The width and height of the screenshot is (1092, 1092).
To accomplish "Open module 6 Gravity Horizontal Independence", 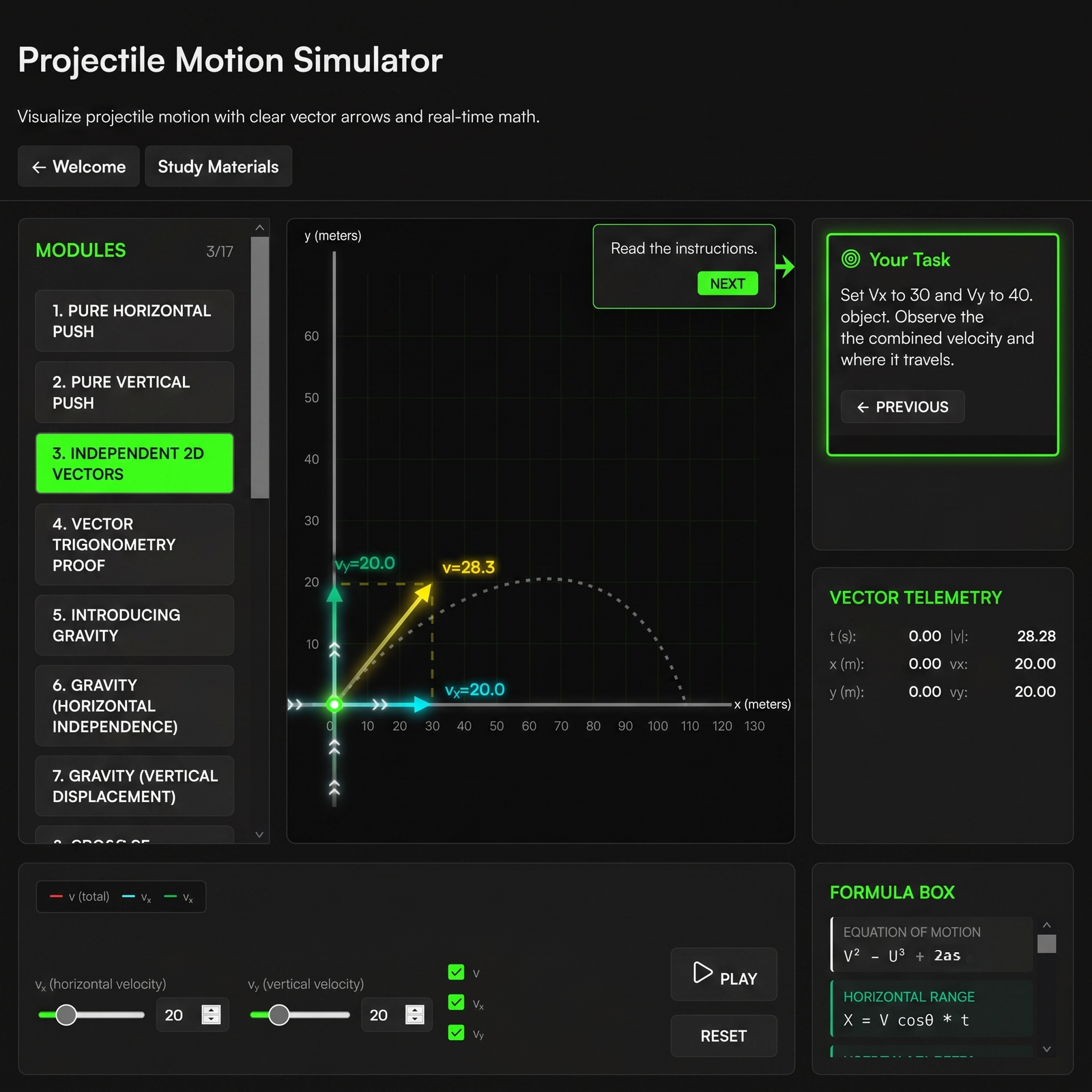I will (x=134, y=706).
